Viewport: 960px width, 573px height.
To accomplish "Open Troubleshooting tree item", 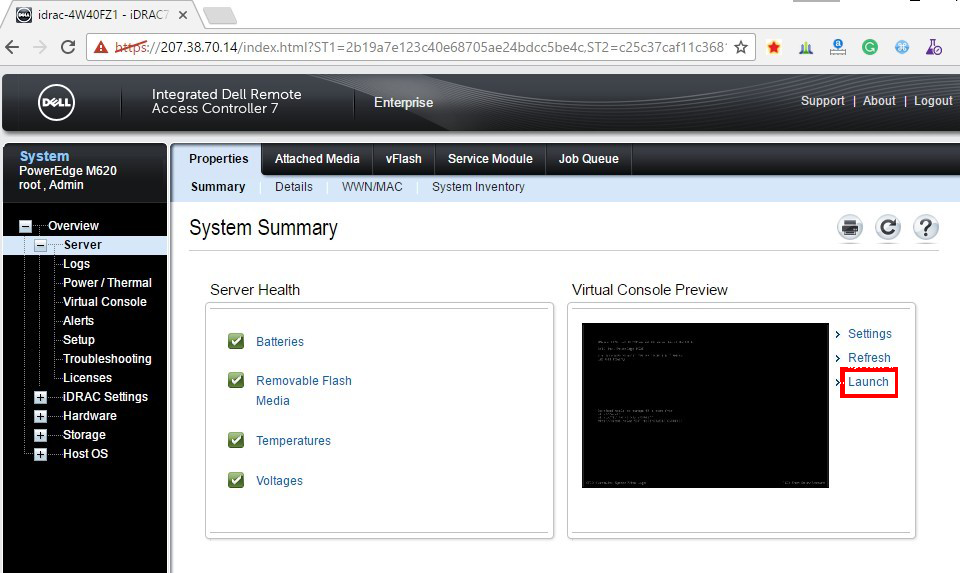I will (107, 359).
